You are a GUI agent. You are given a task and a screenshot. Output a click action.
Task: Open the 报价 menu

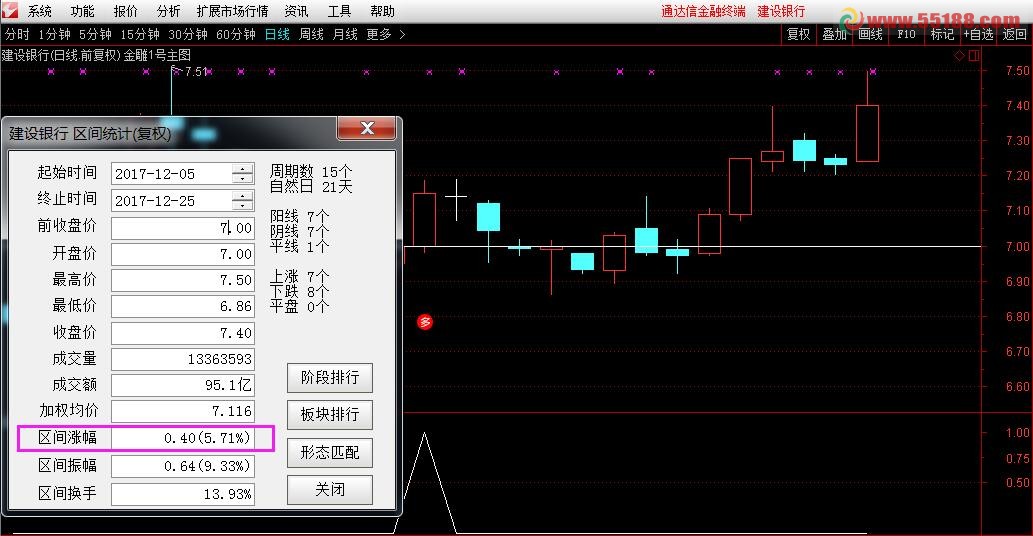pyautogui.click(x=125, y=11)
